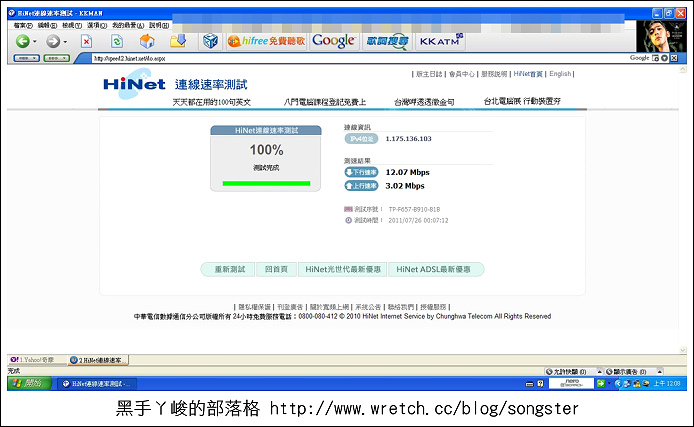Click the 天天都在用的100句英文 banner link
This screenshot has width=694, height=427.
(212, 102)
